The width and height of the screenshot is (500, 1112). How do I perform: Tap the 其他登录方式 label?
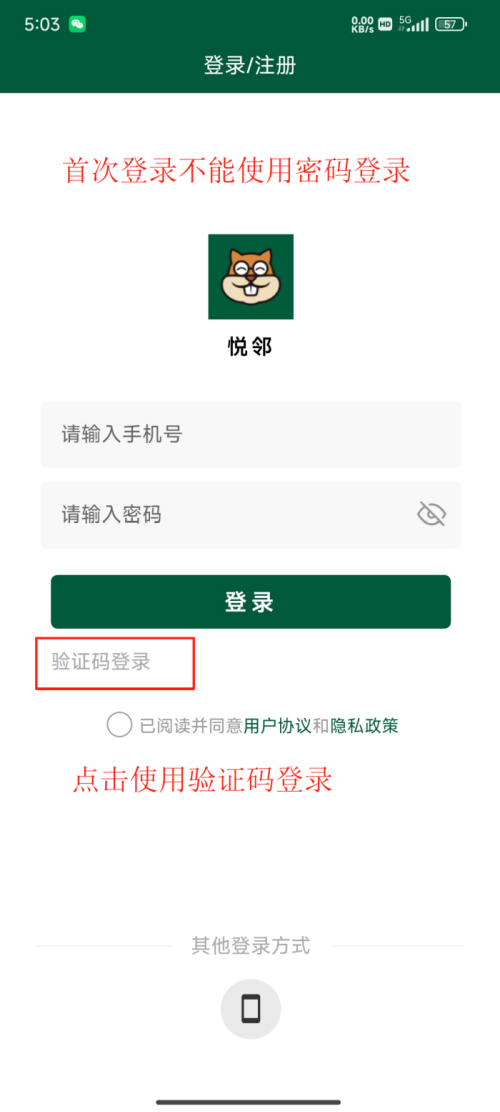250,945
